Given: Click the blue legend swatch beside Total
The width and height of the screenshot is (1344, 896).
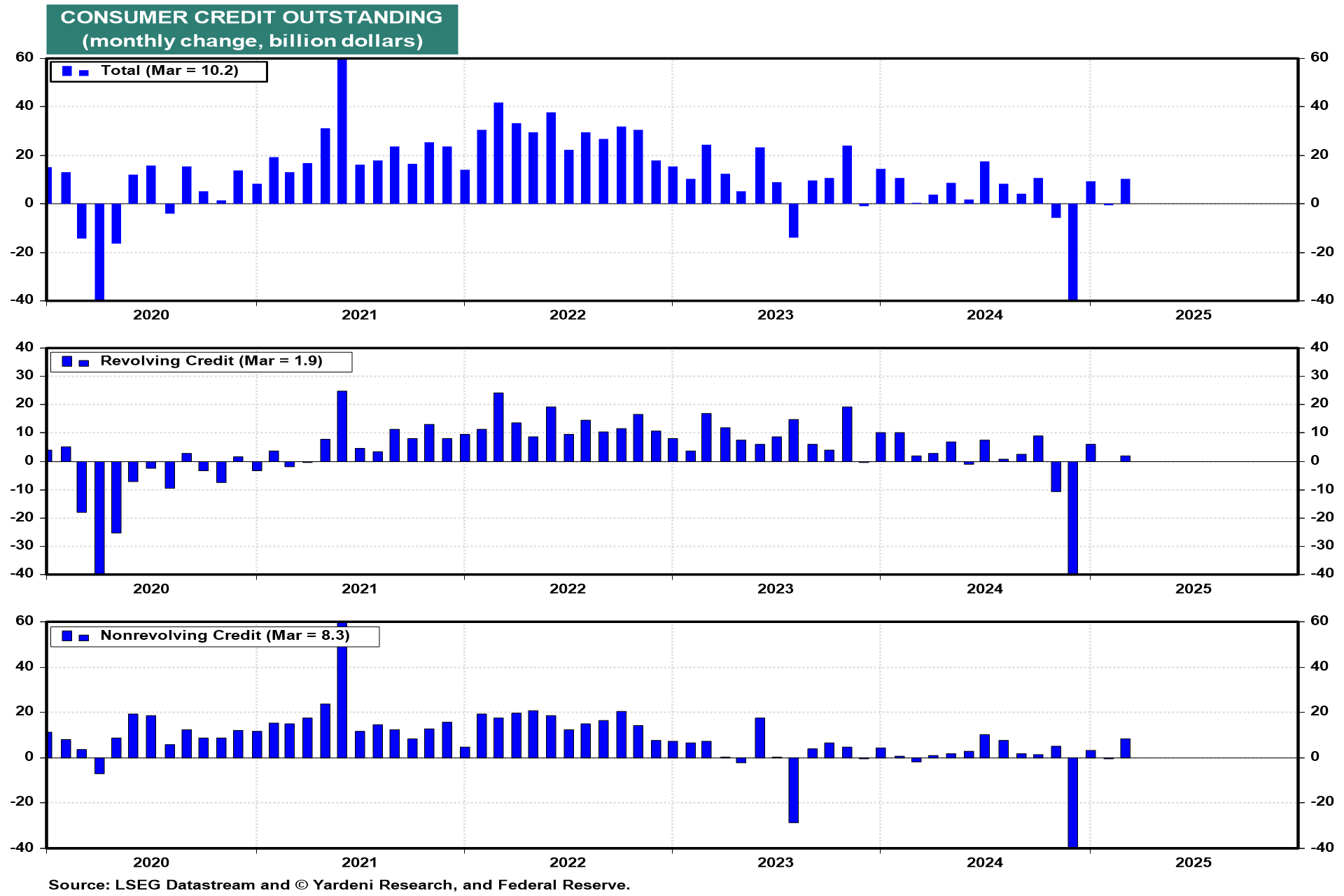Looking at the screenshot, I should pos(67,71).
